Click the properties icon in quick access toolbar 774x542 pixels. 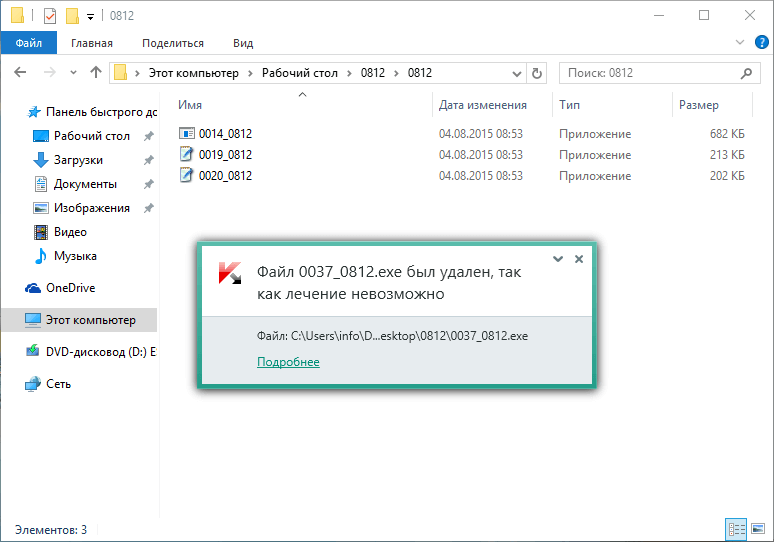coord(50,16)
